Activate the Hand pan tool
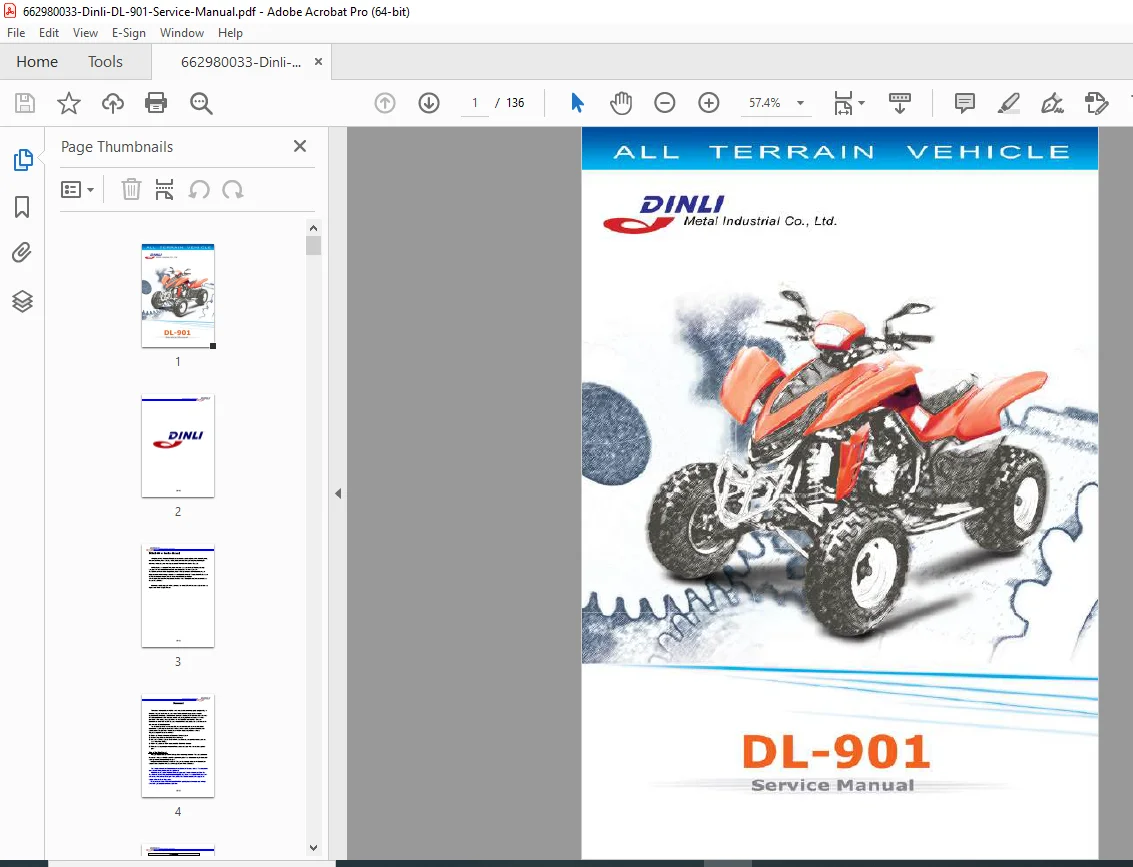 621,103
